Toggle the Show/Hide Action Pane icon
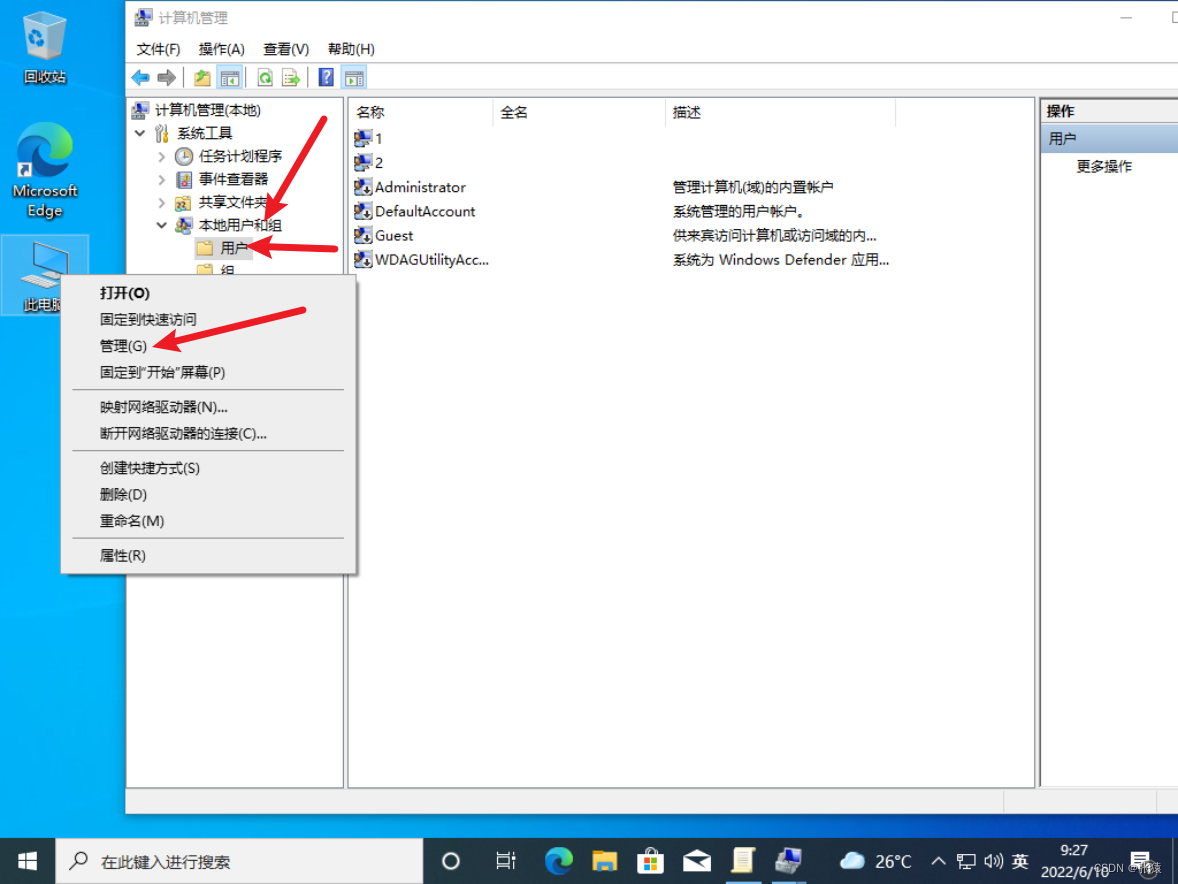This screenshot has width=1178, height=884. coord(354,77)
